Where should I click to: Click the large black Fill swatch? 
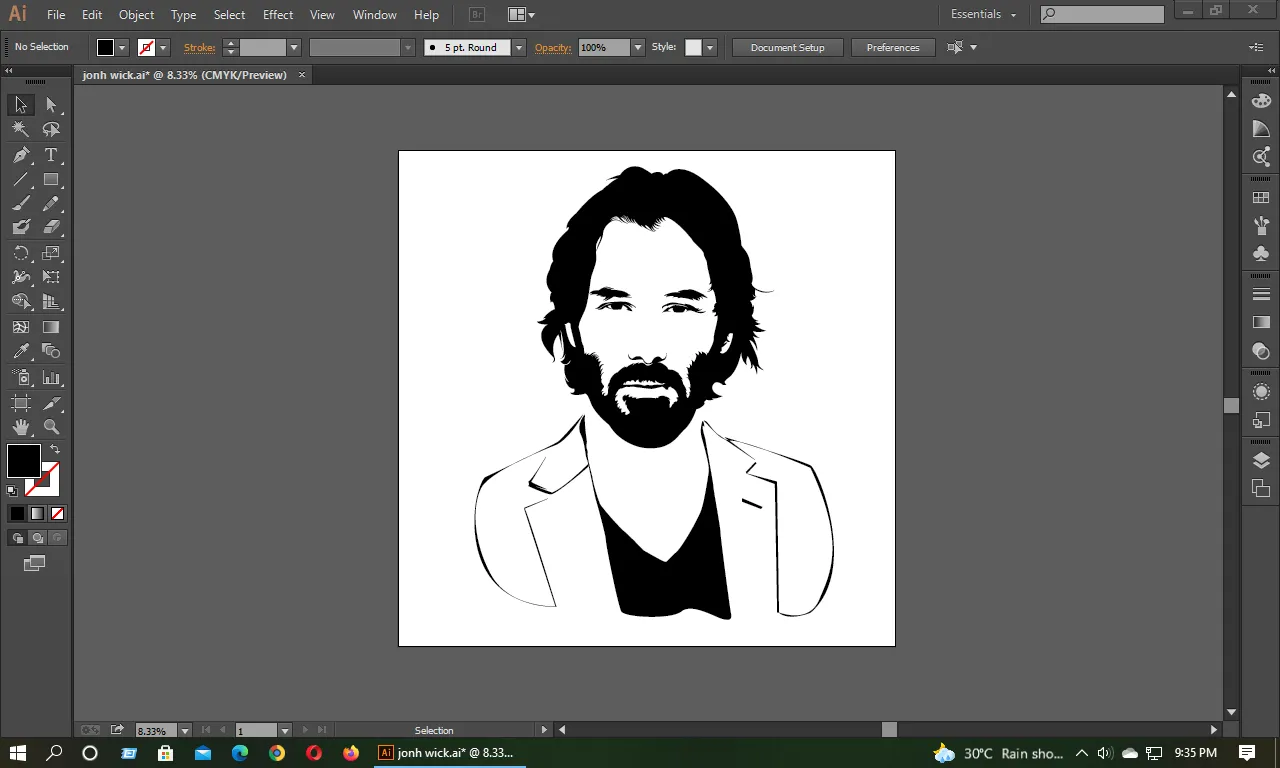point(24,461)
